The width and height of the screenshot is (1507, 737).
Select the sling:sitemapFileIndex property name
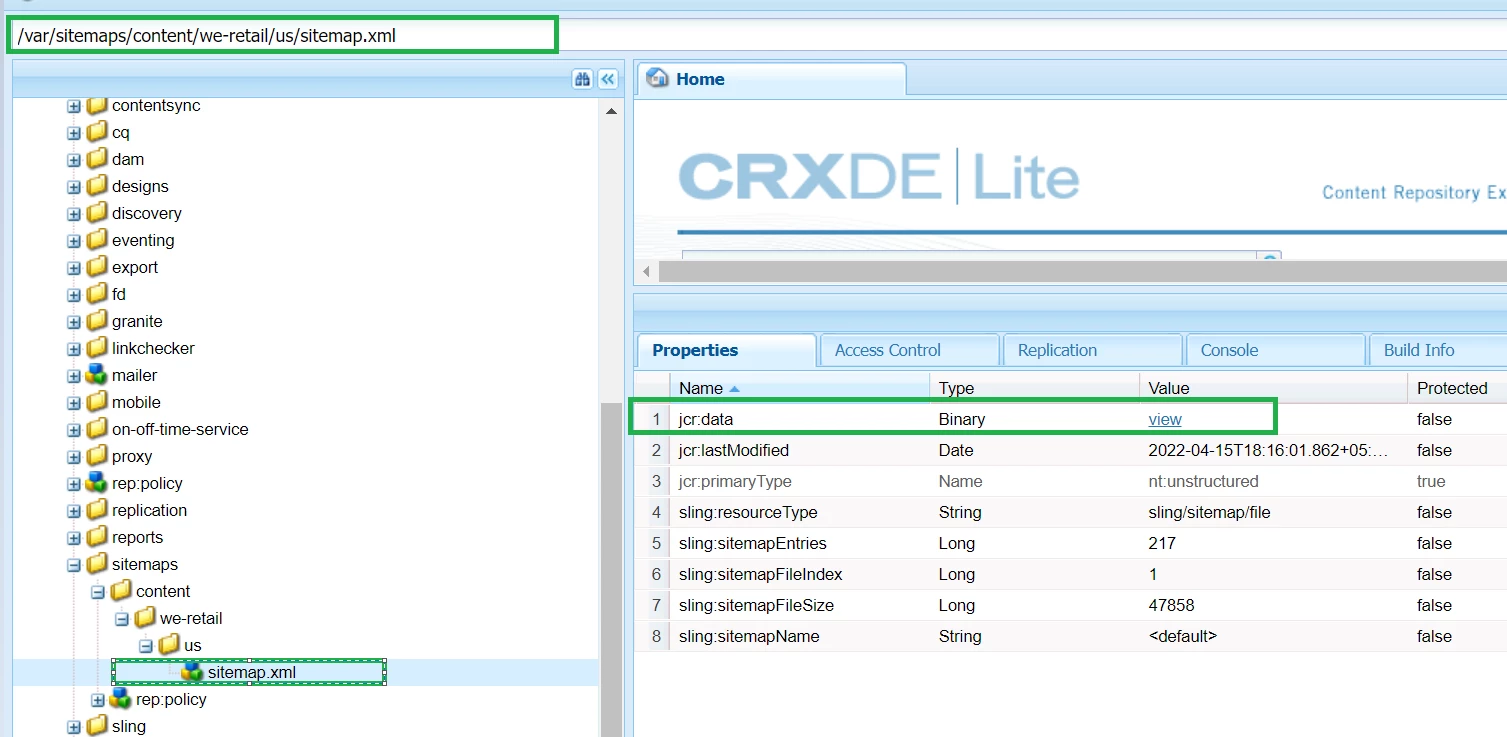click(760, 574)
